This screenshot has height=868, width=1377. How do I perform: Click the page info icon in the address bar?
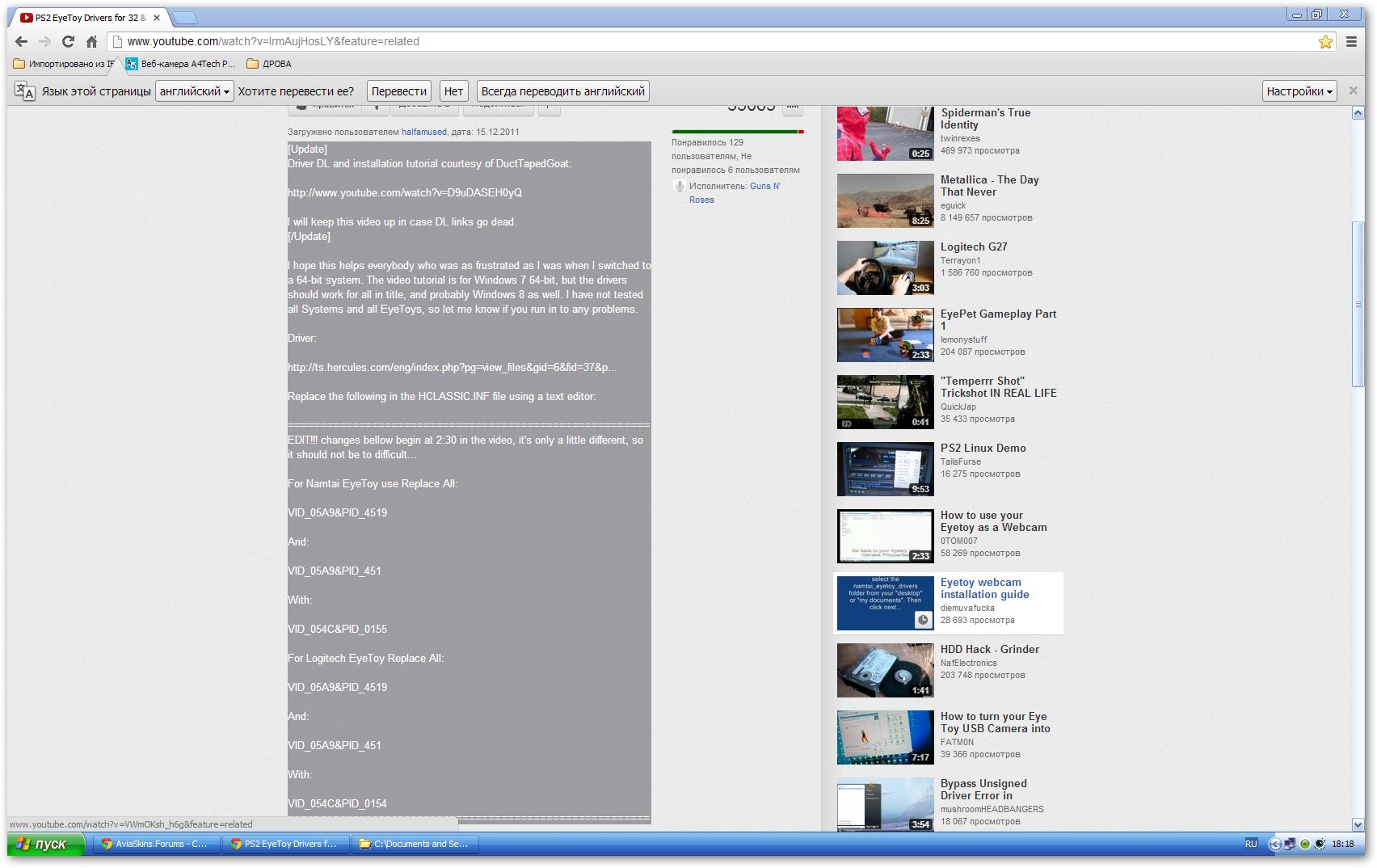point(117,41)
